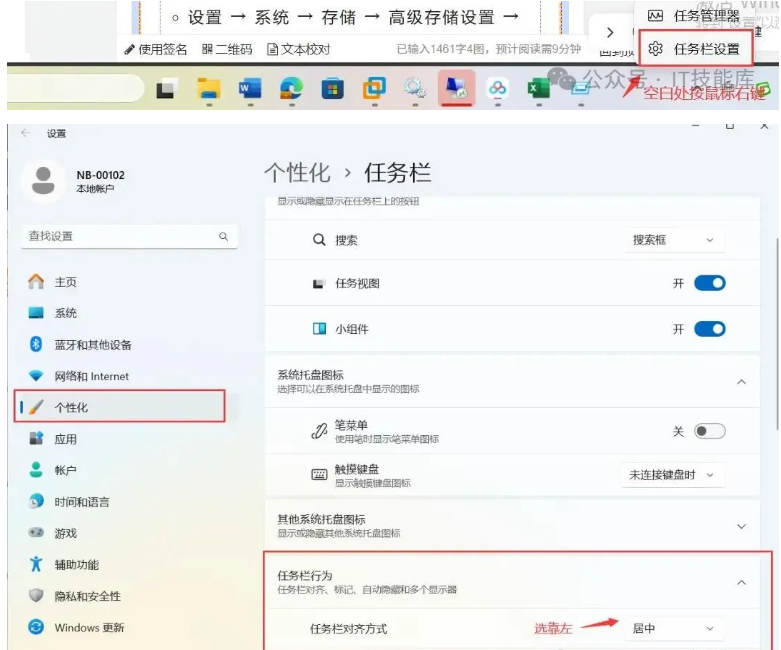Viewport: 781px width, 650px height.
Task: Collapse the 系统托盘图标 section
Action: click(x=741, y=382)
